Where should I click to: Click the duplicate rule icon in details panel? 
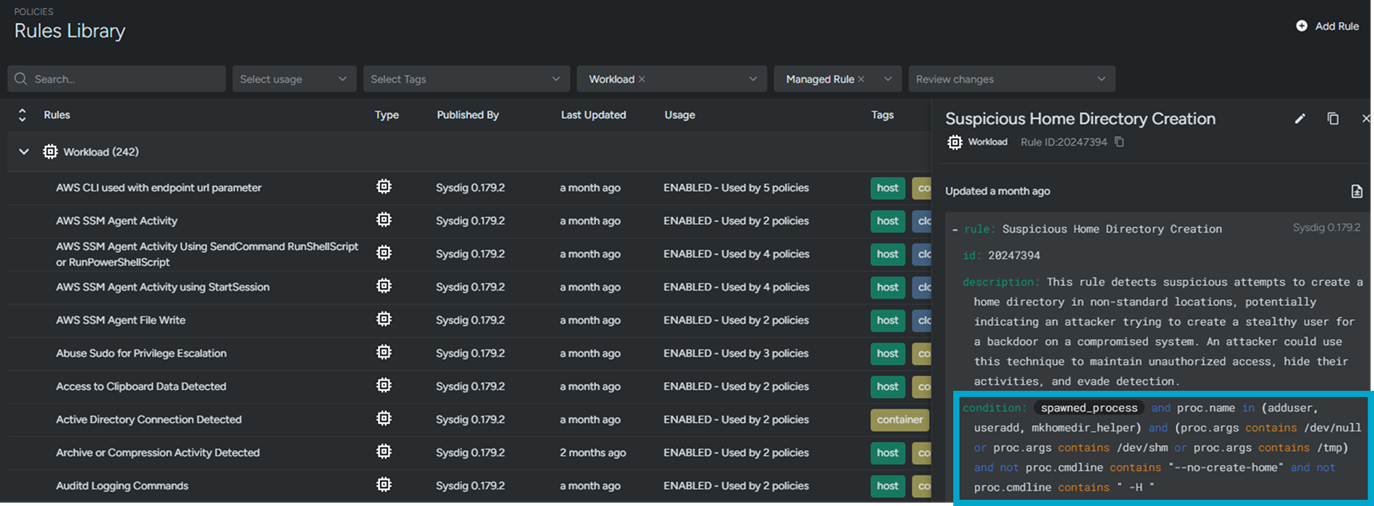pos(1333,119)
